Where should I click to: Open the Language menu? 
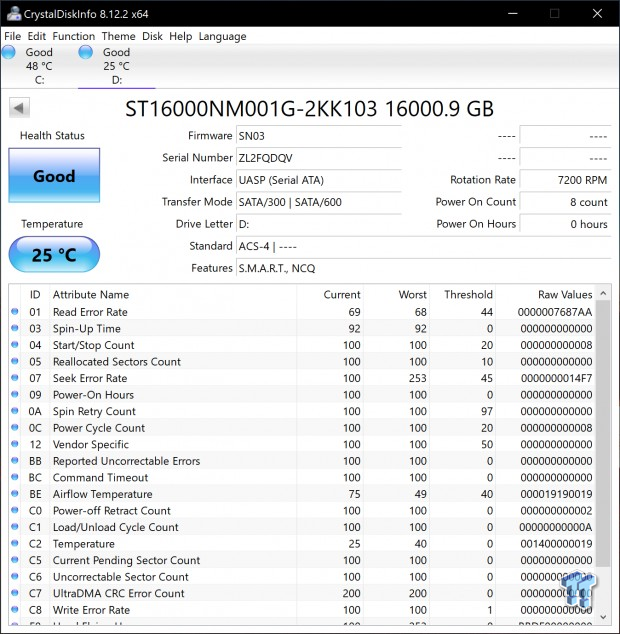(x=222, y=36)
